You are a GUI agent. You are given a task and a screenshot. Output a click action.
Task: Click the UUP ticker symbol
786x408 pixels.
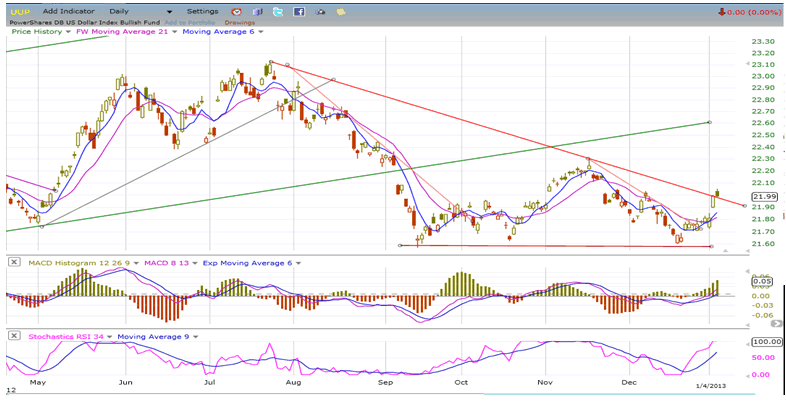click(x=17, y=11)
